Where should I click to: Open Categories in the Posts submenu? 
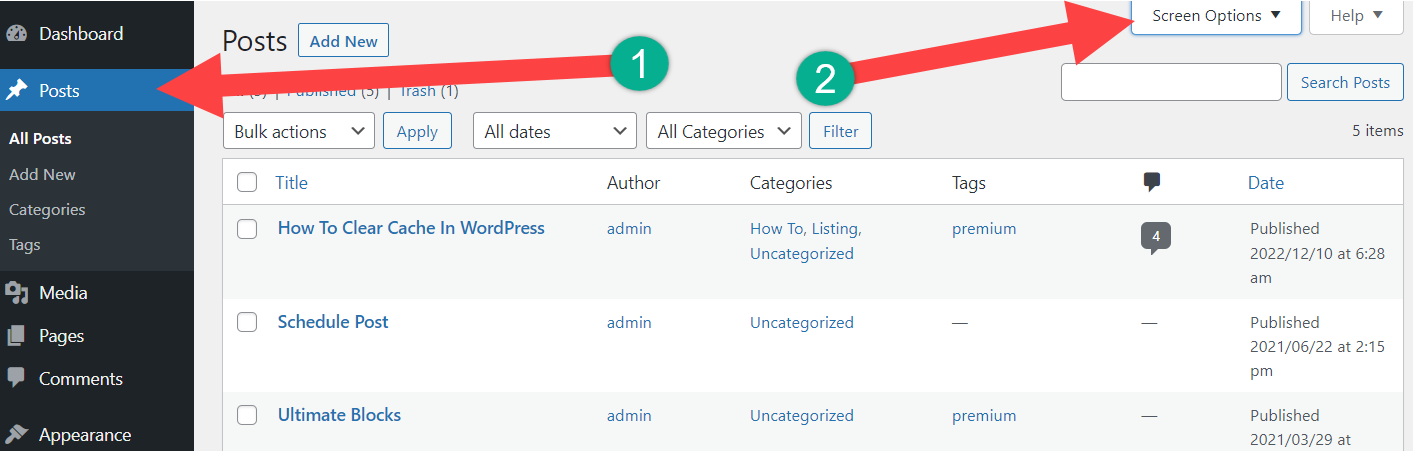point(47,210)
